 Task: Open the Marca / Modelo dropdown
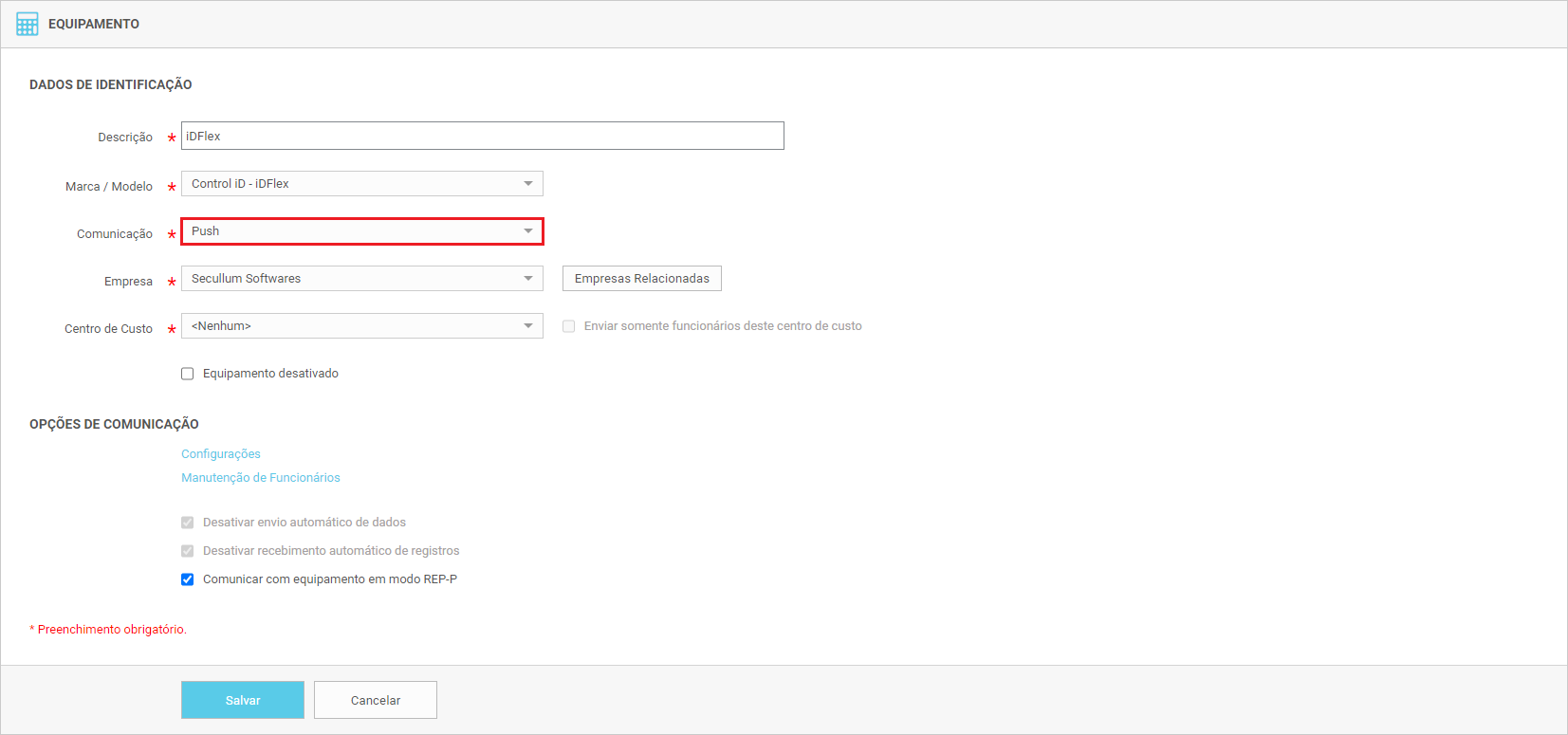pyautogui.click(x=360, y=184)
